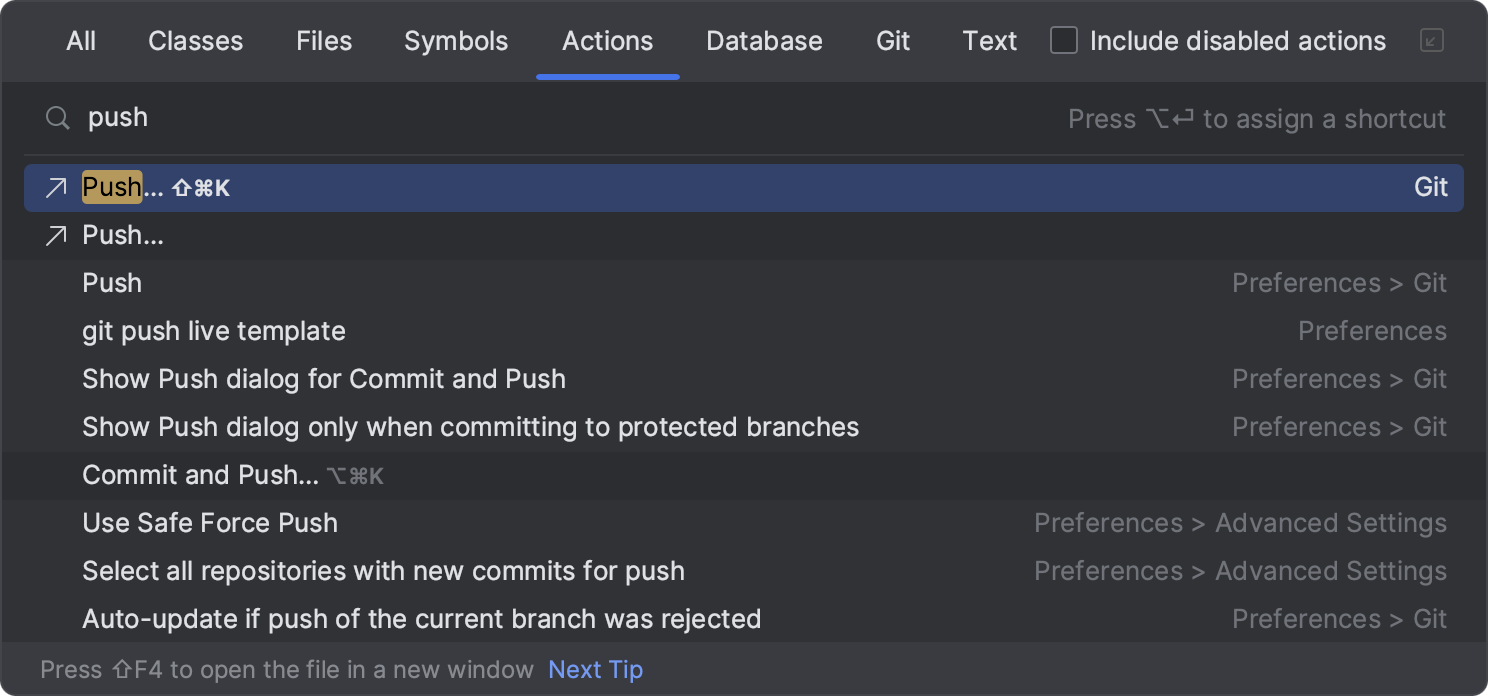Open Preferences > Git for the Push setting
The height and width of the screenshot is (696, 1488).
1339,283
